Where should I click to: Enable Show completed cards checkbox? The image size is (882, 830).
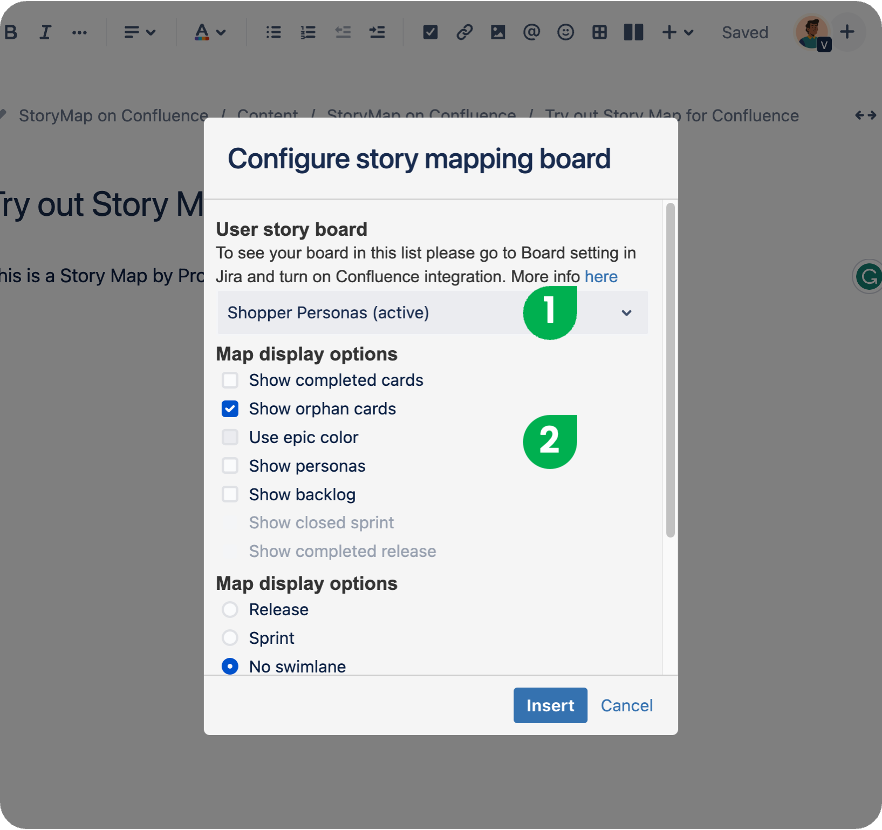click(x=230, y=380)
